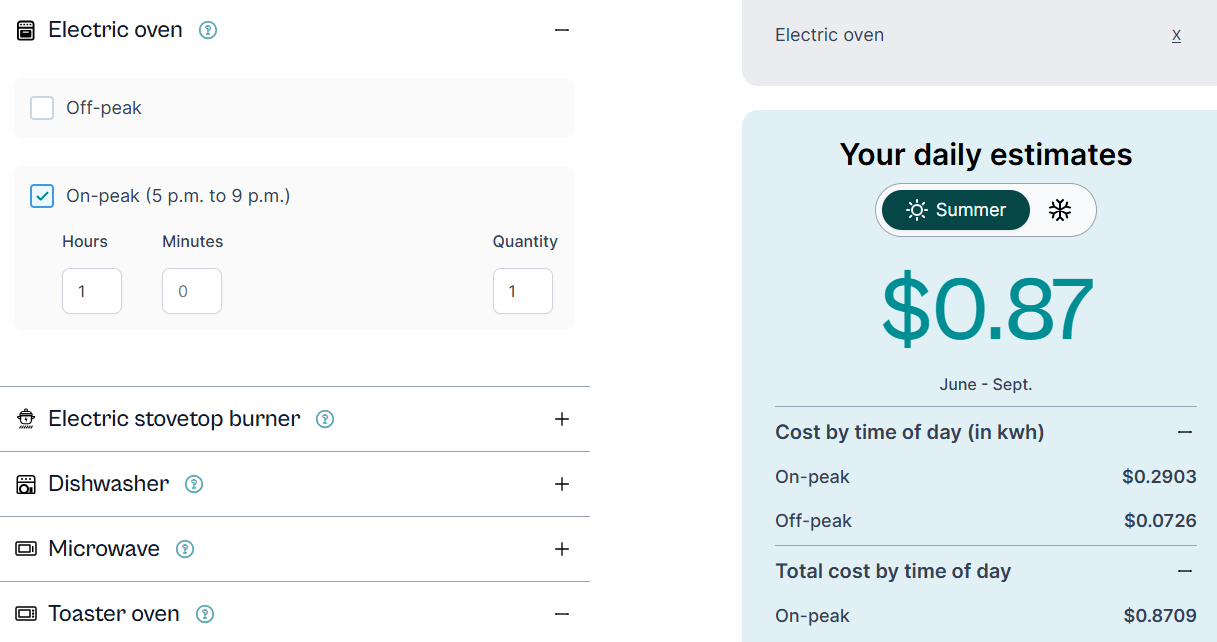Click the Dishwasher appliance icon
1217x642 pixels.
pyautogui.click(x=26, y=484)
